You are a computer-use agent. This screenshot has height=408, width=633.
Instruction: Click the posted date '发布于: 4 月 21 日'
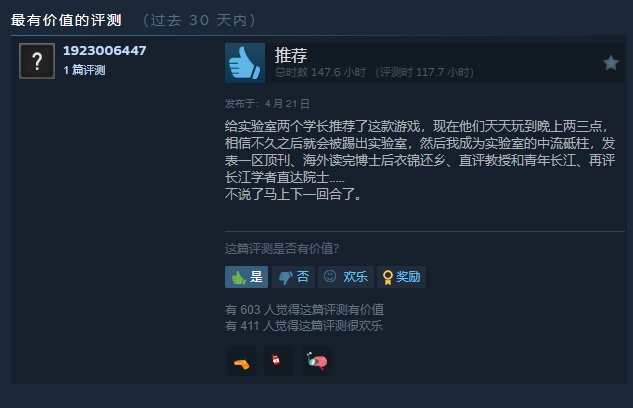267,104
